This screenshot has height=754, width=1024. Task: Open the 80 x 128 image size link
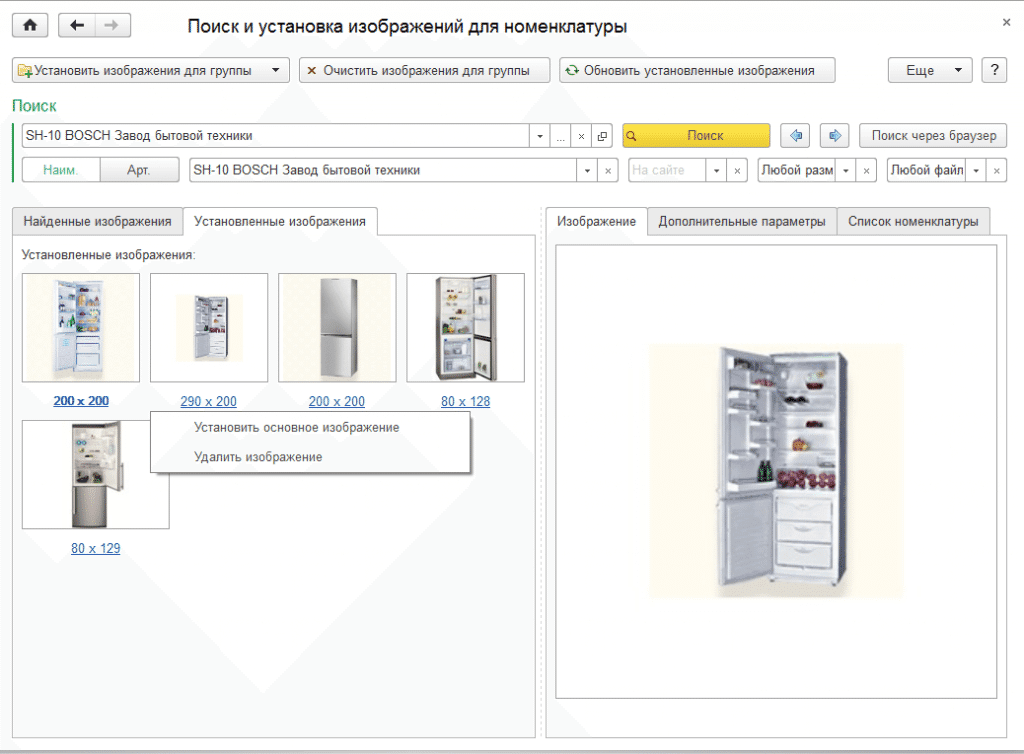pyautogui.click(x=466, y=401)
